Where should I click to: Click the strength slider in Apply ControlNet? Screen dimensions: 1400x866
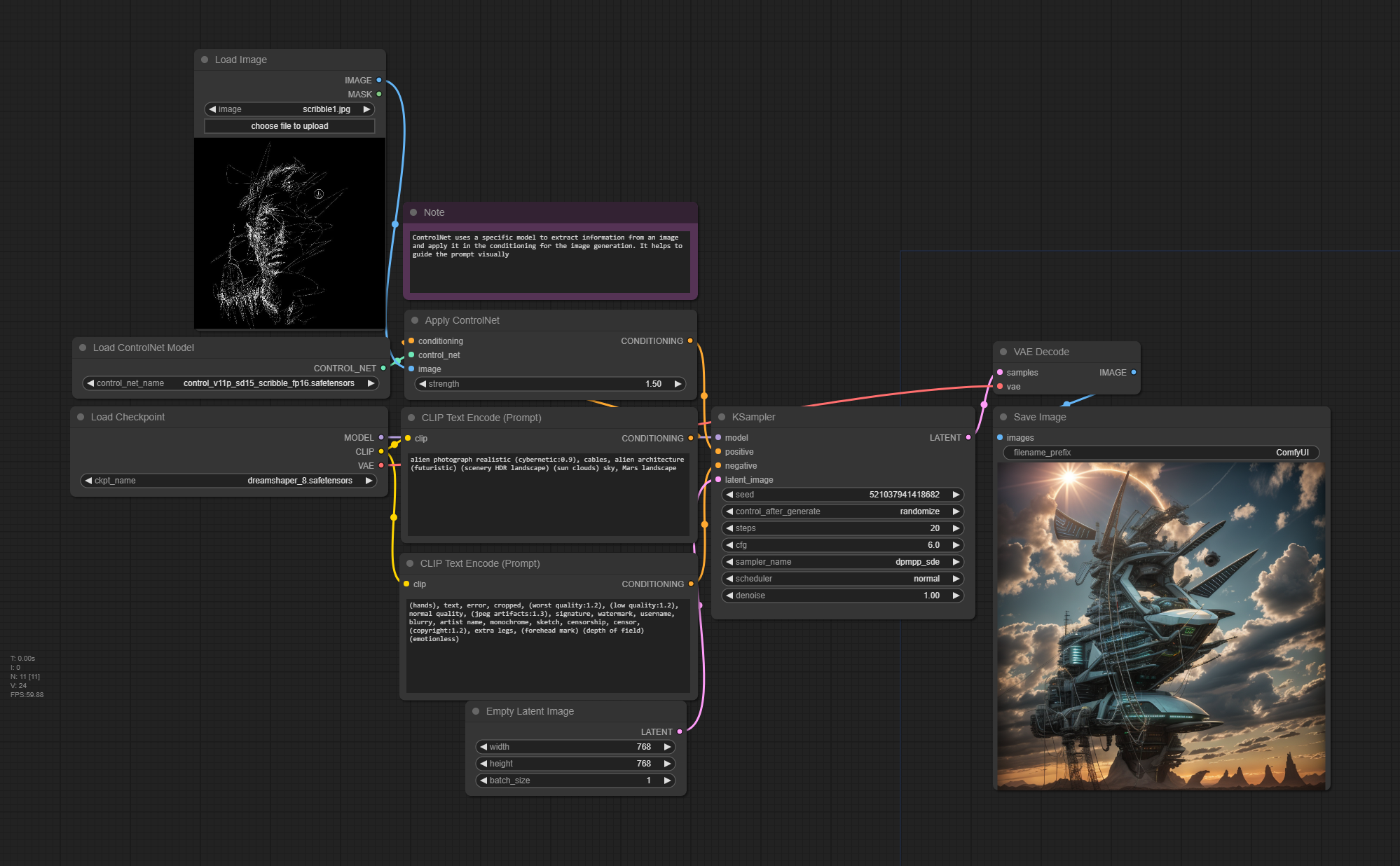550,384
